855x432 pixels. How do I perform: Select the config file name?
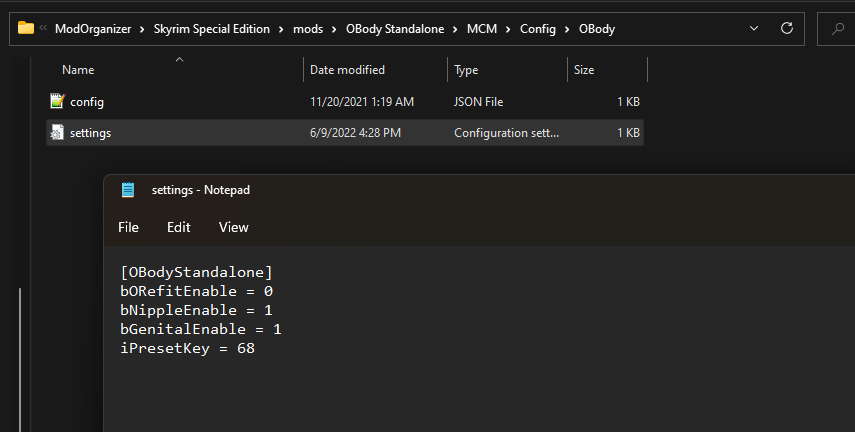point(87,102)
